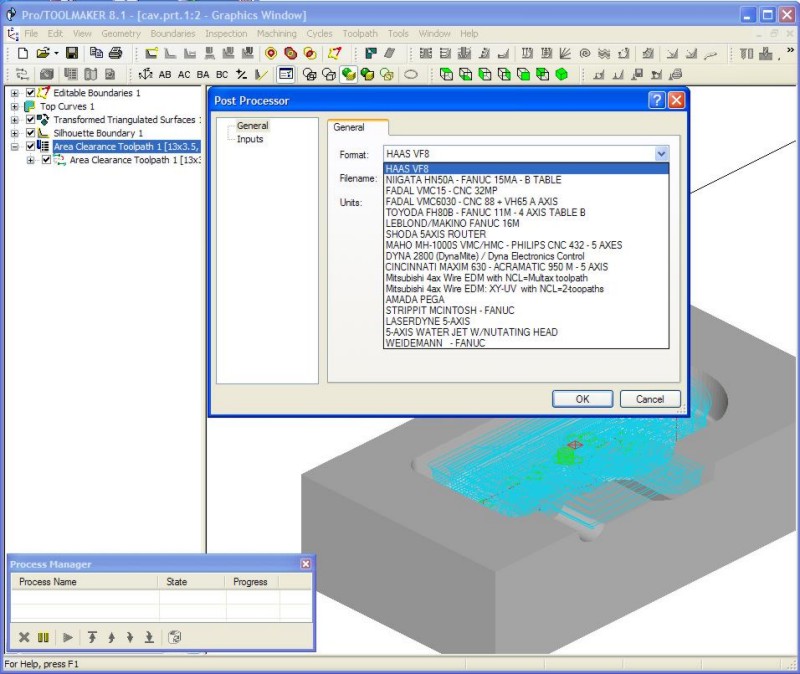This screenshot has height=674, width=800.
Task: Toggle child Area Clearance Toolpath 1 checkbox
Action: click(46, 160)
